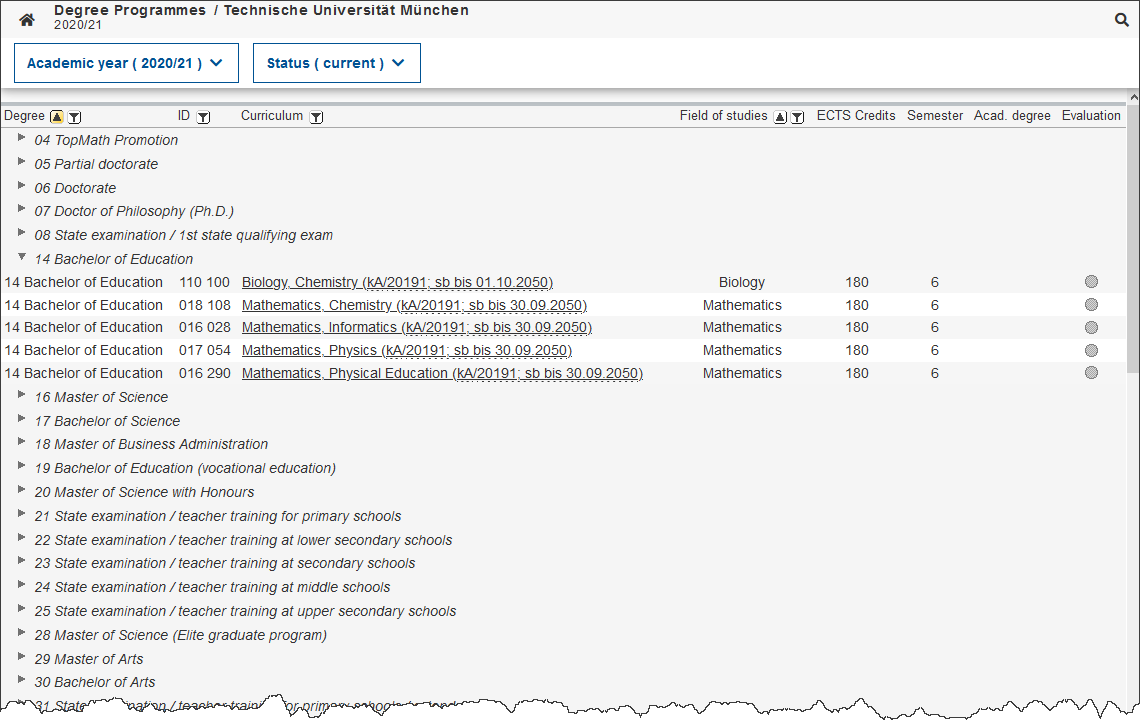Open filter for Curriculum column

316,117
